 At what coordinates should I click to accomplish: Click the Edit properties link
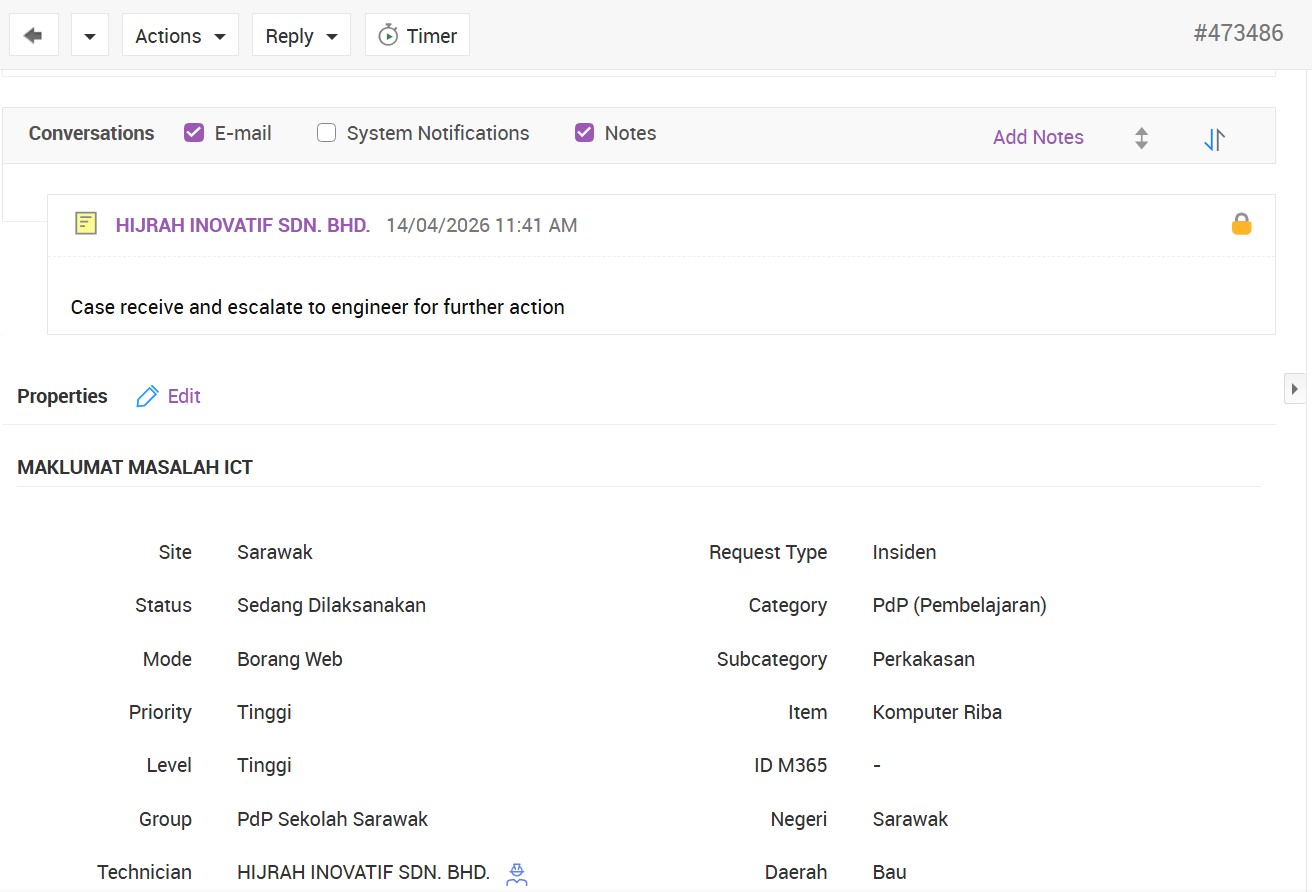point(184,396)
